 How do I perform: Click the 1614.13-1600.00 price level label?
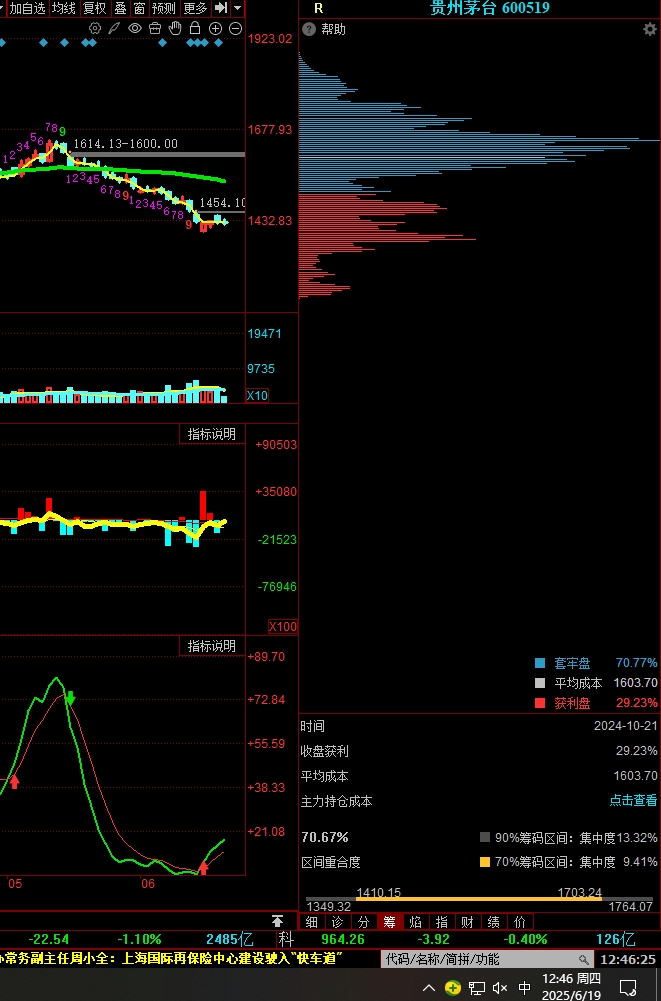point(126,144)
